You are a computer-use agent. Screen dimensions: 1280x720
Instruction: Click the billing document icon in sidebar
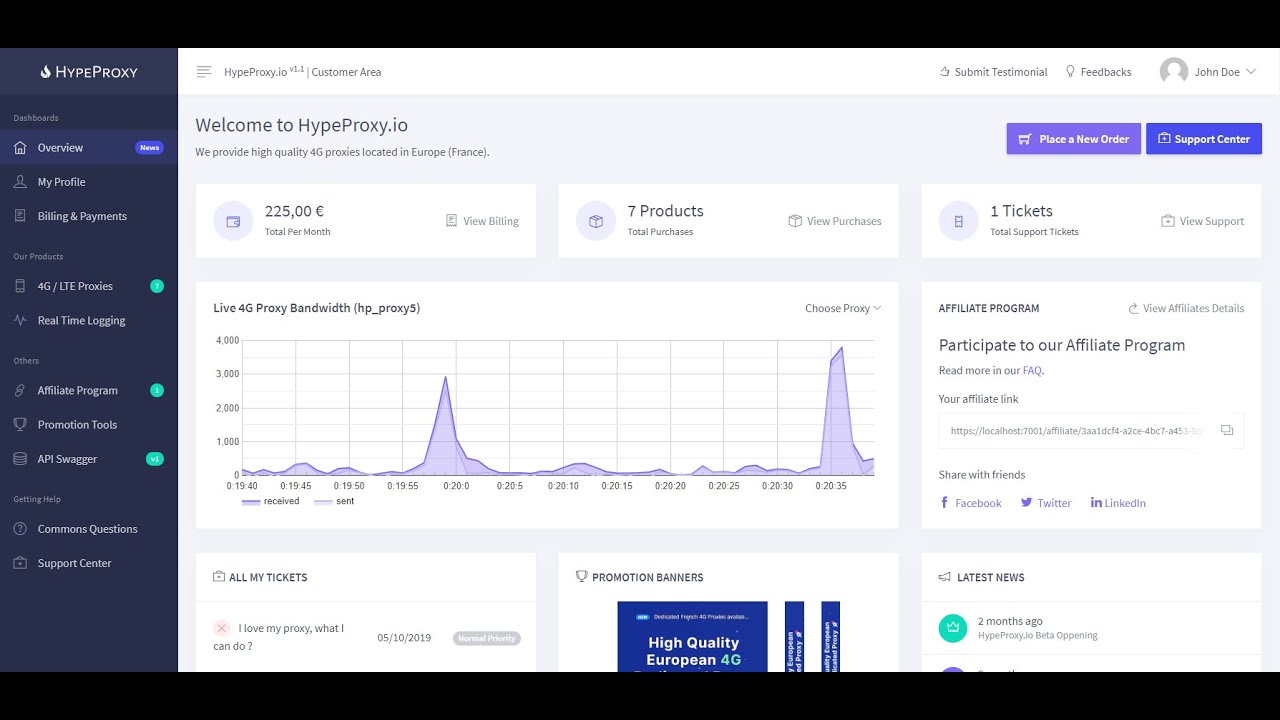coord(20,216)
